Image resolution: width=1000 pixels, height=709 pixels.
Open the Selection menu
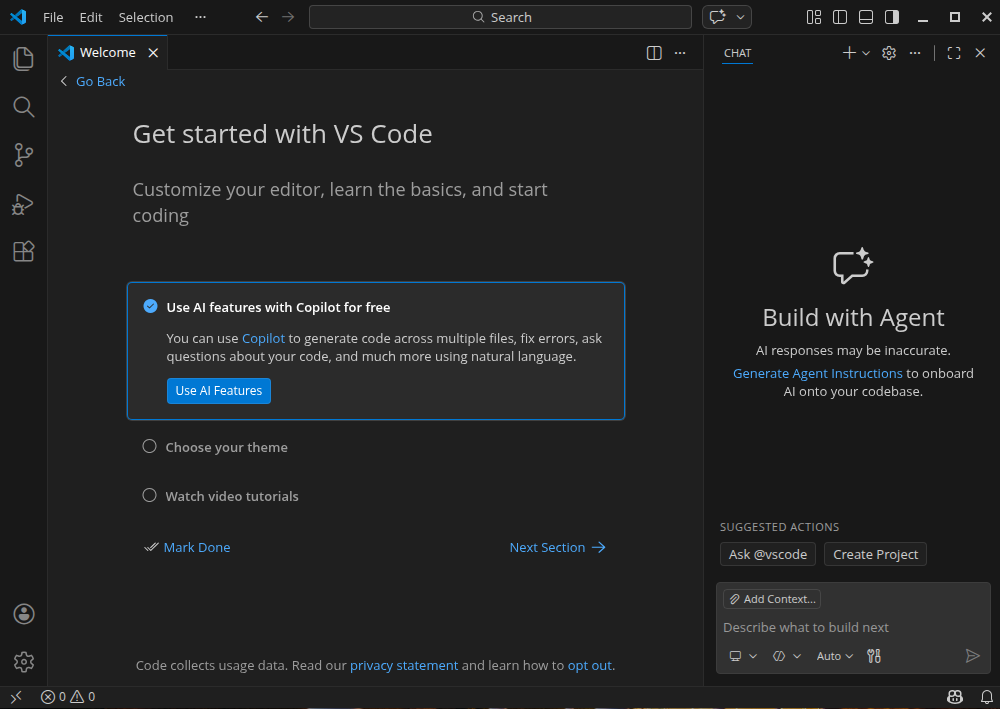[x=145, y=17]
